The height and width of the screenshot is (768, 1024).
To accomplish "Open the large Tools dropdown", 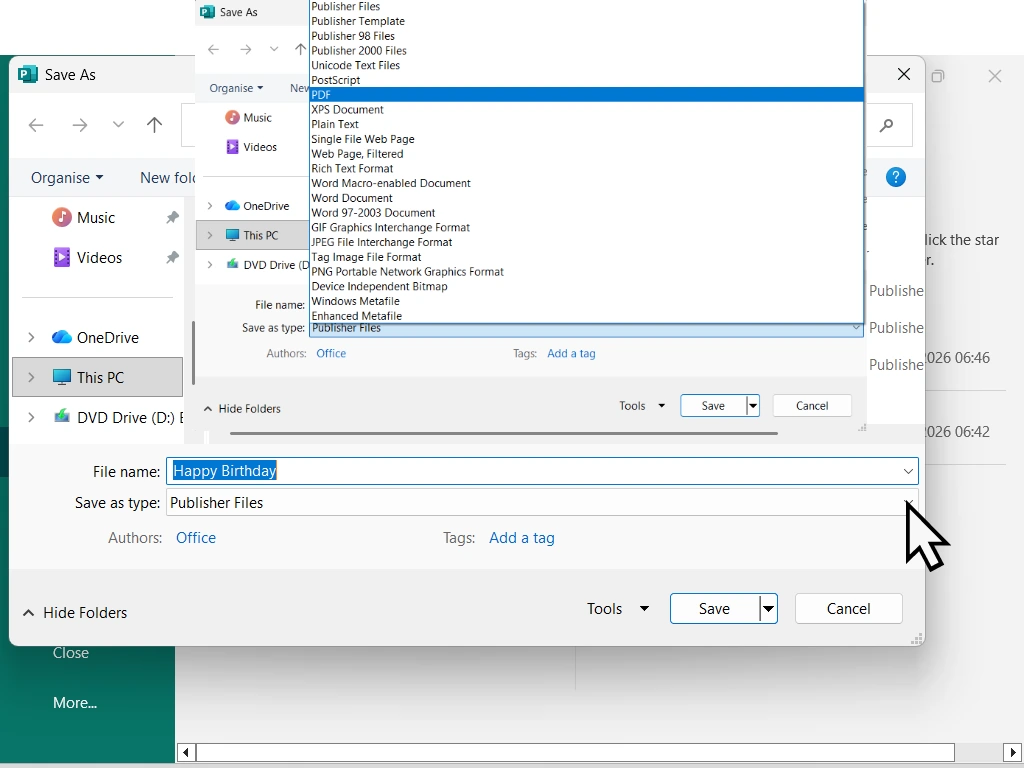I will click(617, 609).
